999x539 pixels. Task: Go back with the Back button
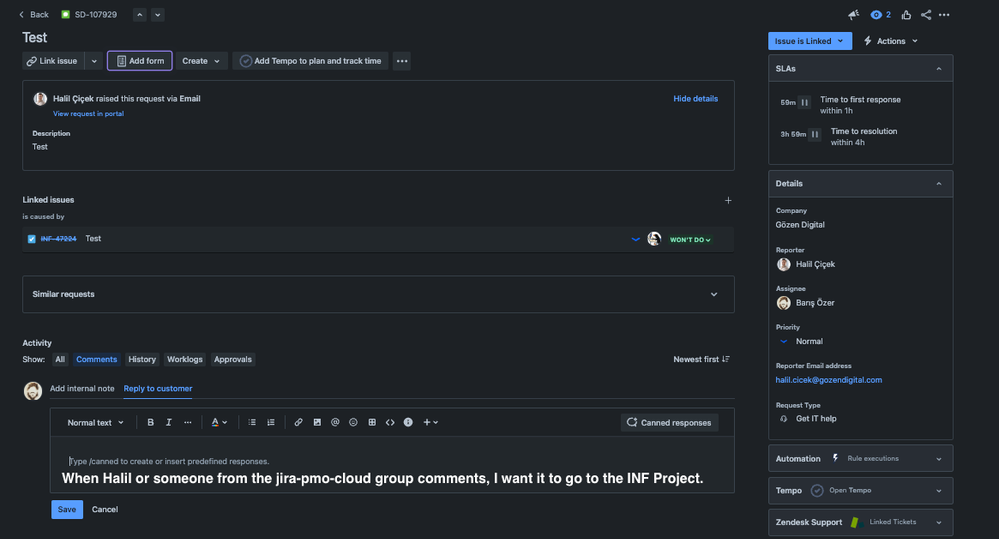pos(34,15)
